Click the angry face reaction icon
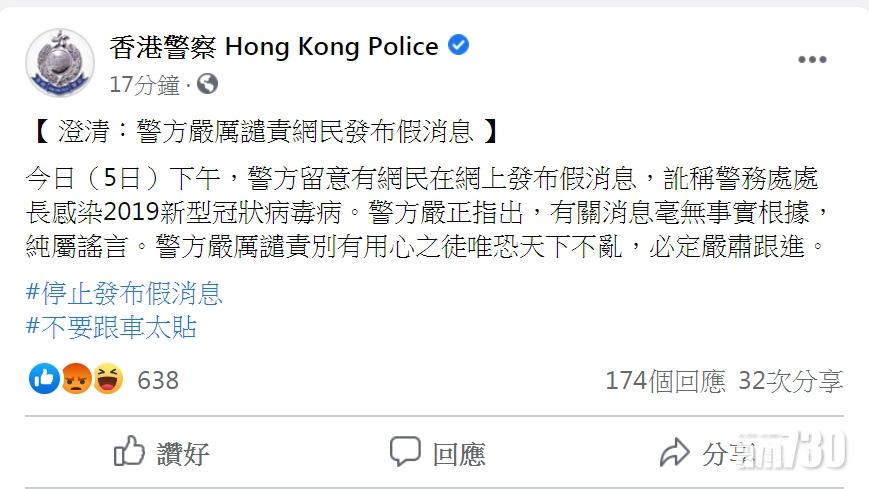The height and width of the screenshot is (489, 869). point(76,379)
